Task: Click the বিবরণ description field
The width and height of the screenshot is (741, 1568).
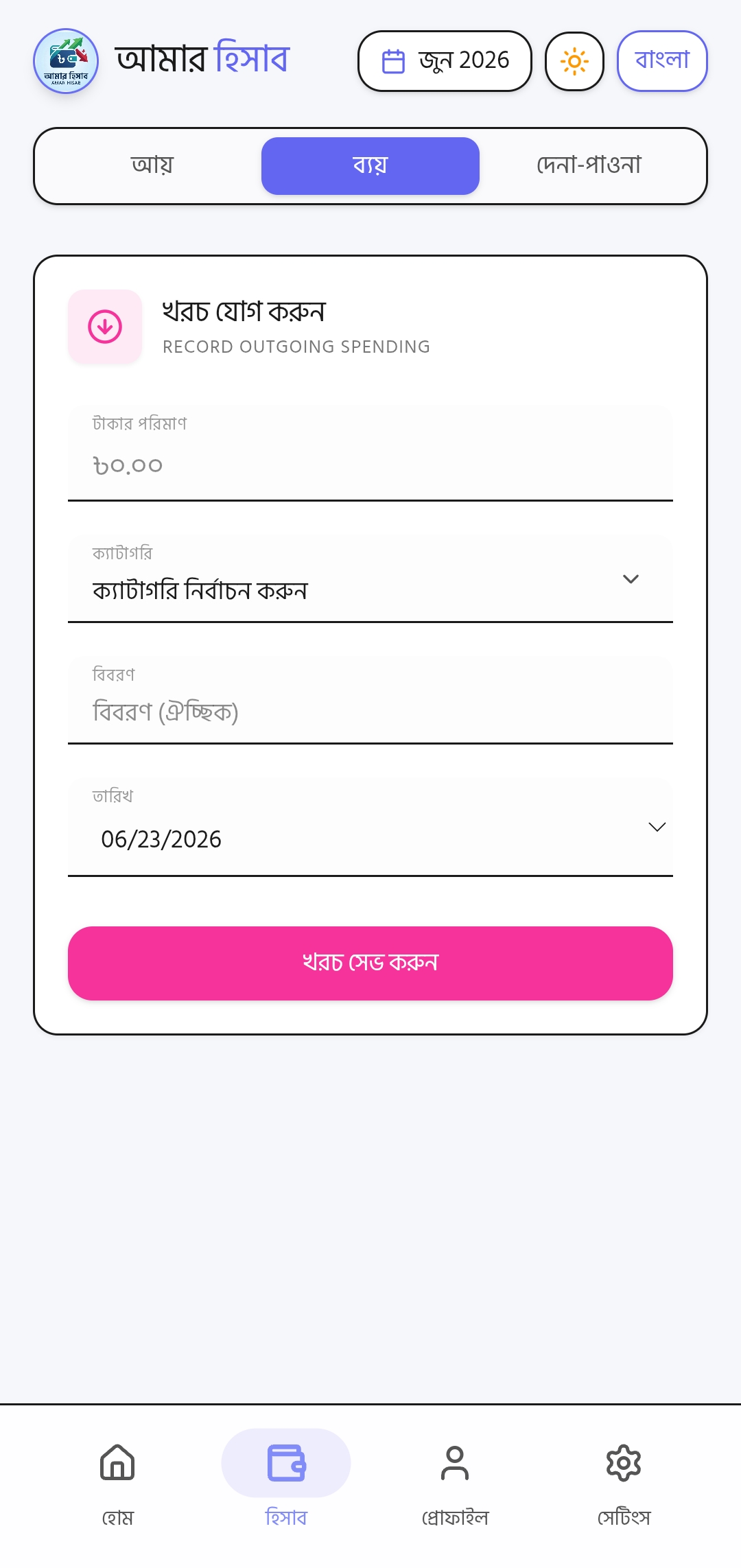Action: 370,700
